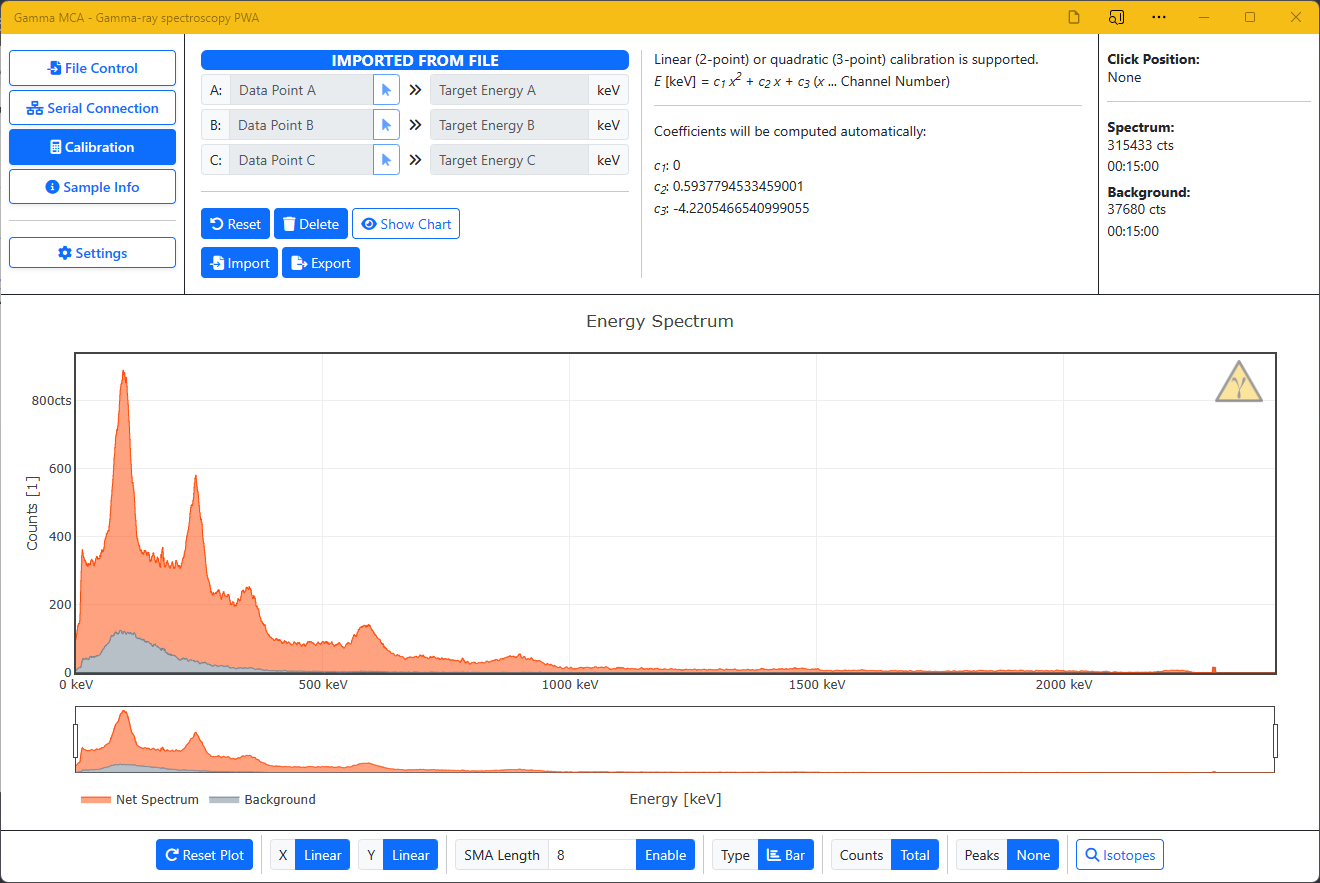Click the SMA Length value field

pyautogui.click(x=592, y=855)
